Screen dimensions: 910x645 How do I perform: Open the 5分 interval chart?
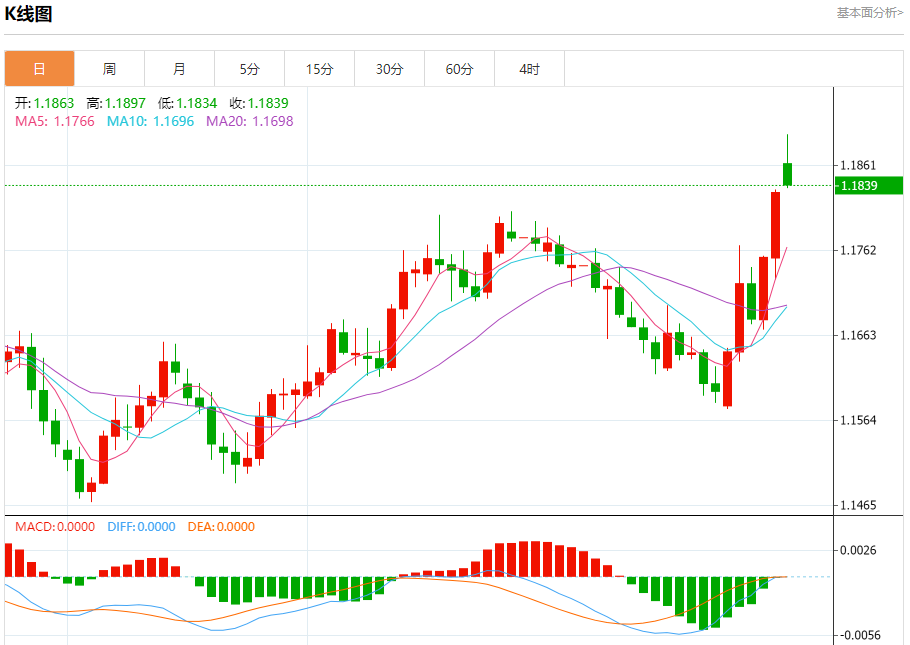coord(249,69)
